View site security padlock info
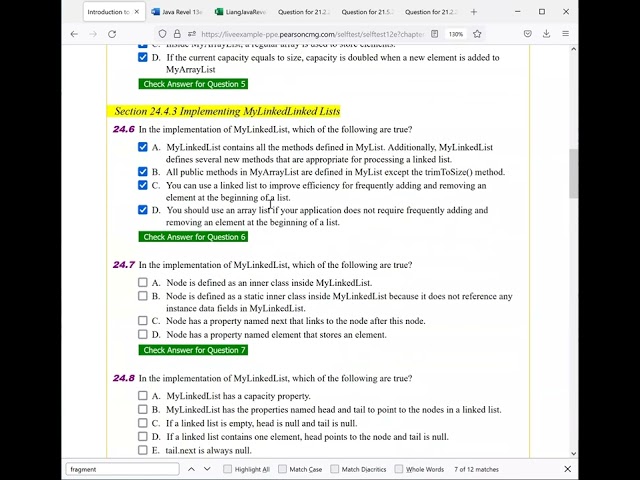Screen dimensions: 640x480 [177, 34]
